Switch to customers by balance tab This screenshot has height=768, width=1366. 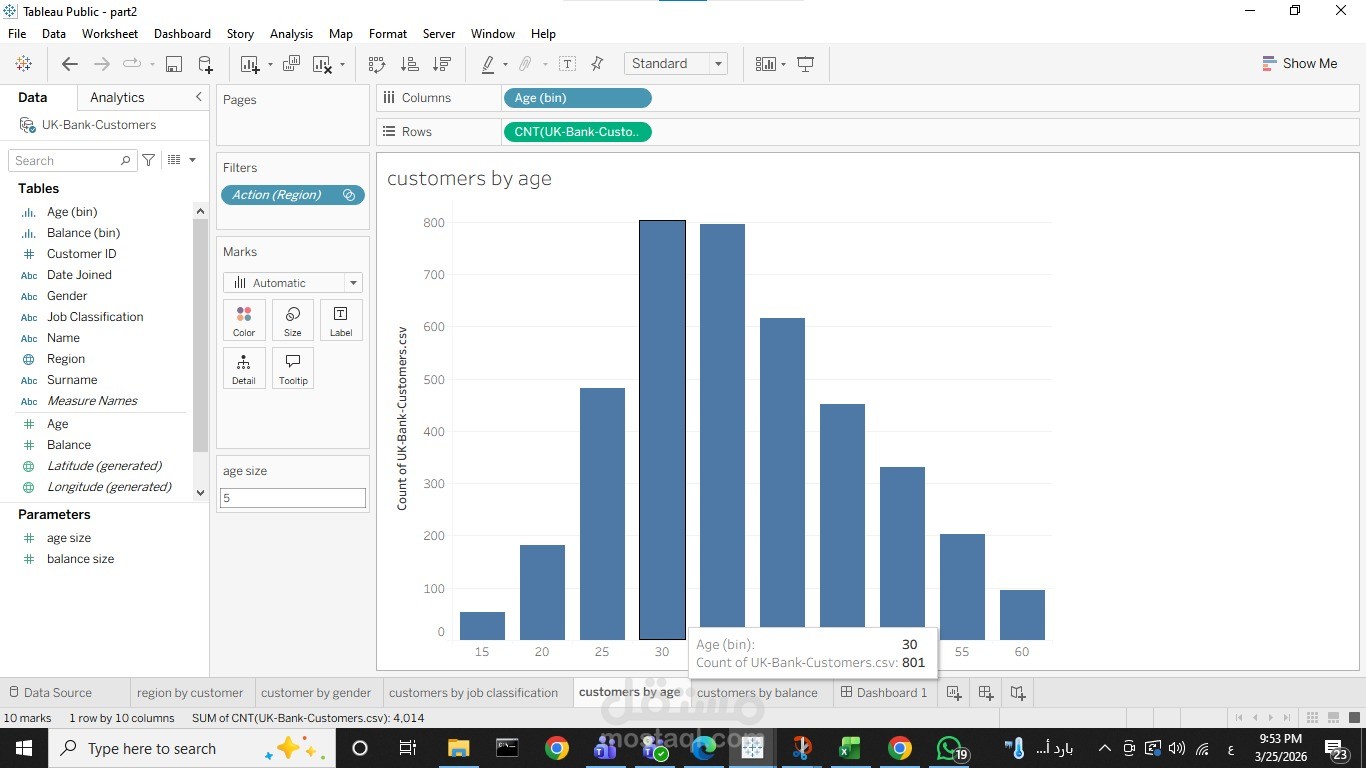pyautogui.click(x=757, y=692)
